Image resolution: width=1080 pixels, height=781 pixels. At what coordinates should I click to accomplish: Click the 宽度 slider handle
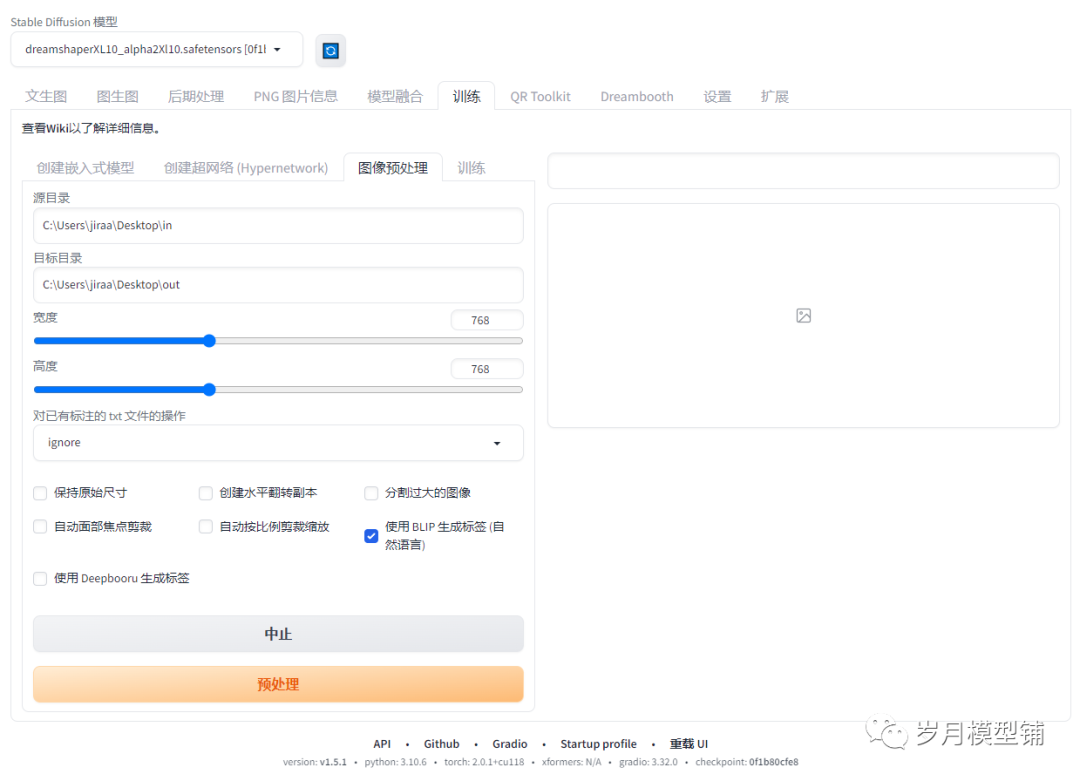[208, 340]
